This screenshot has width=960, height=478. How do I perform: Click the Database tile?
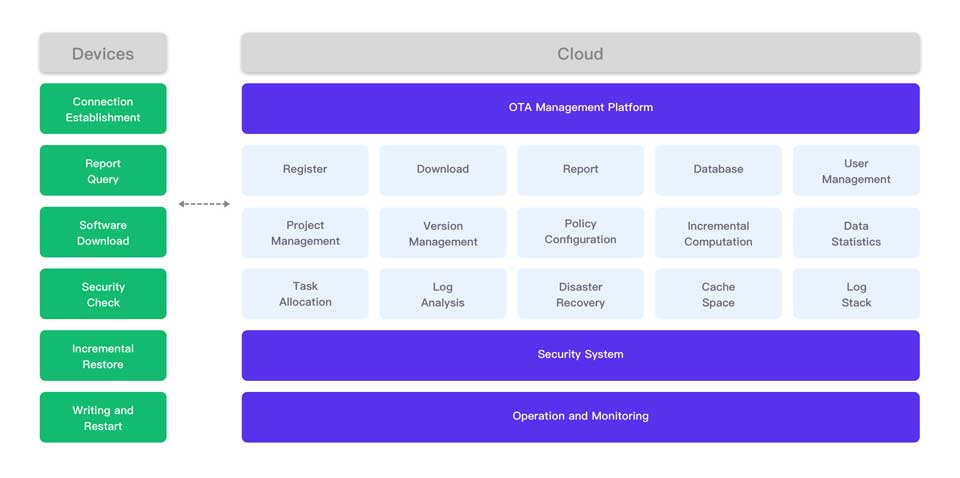point(718,170)
